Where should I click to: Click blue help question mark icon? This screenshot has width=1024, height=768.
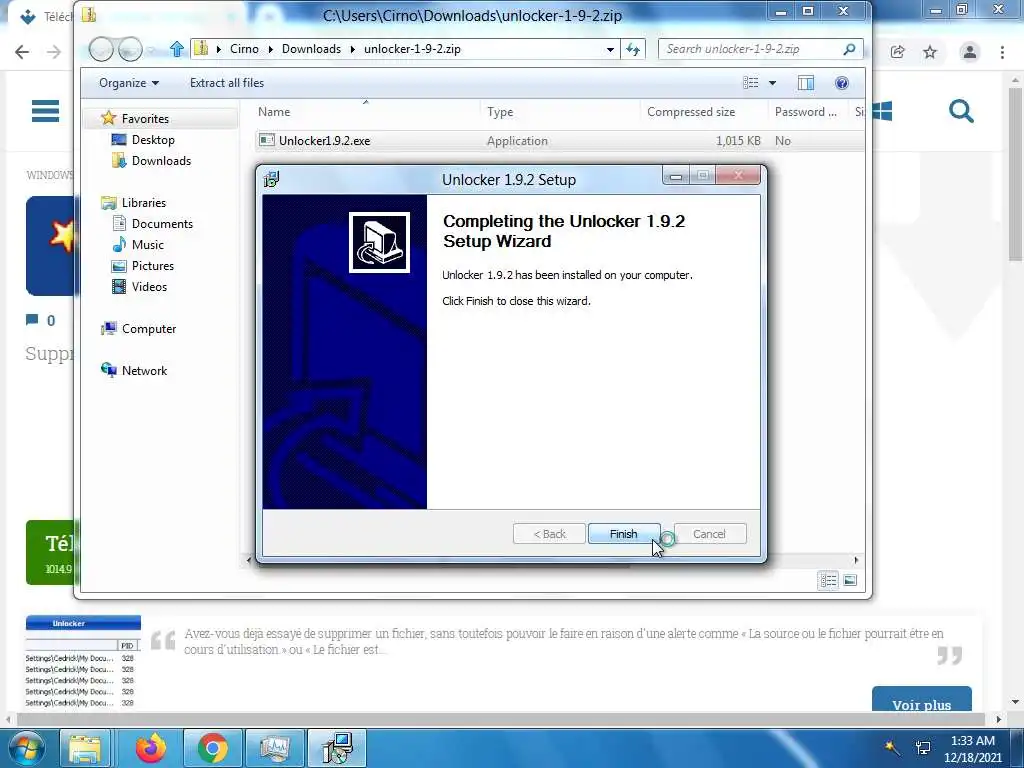click(x=842, y=83)
